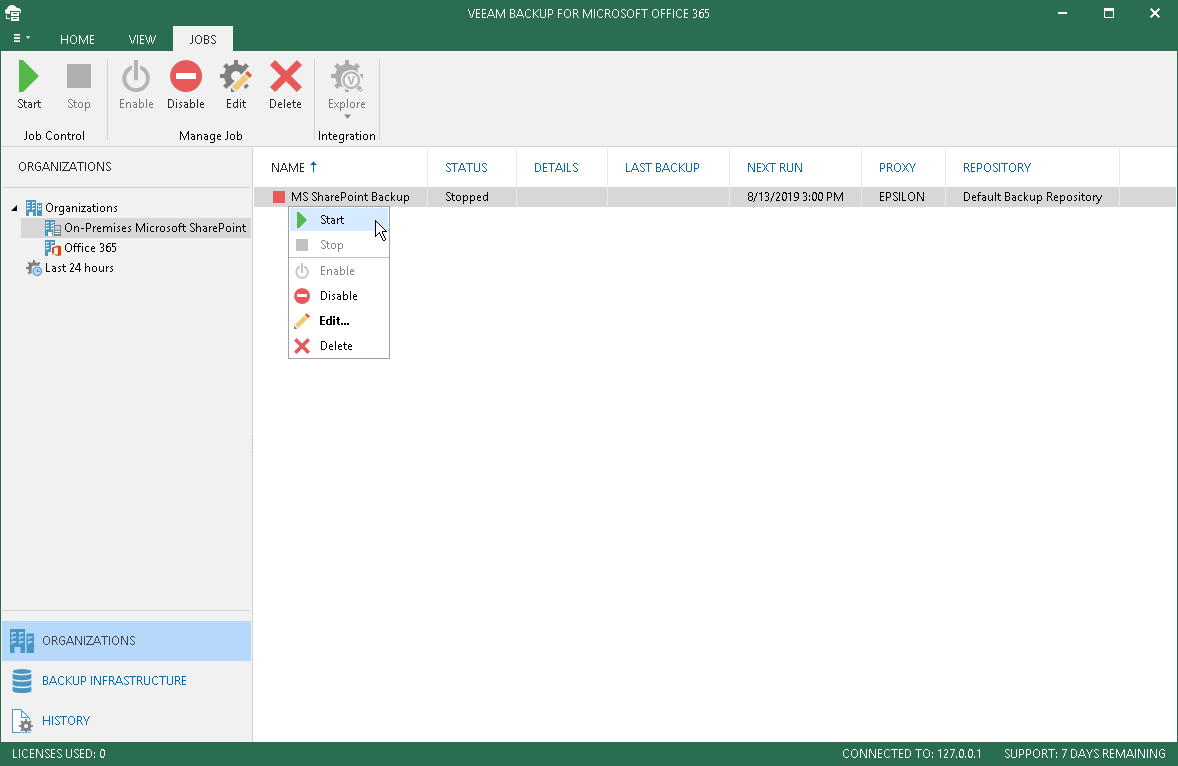Click the red Disable icon in ribbon
This screenshot has height=766, width=1178.
[x=186, y=77]
